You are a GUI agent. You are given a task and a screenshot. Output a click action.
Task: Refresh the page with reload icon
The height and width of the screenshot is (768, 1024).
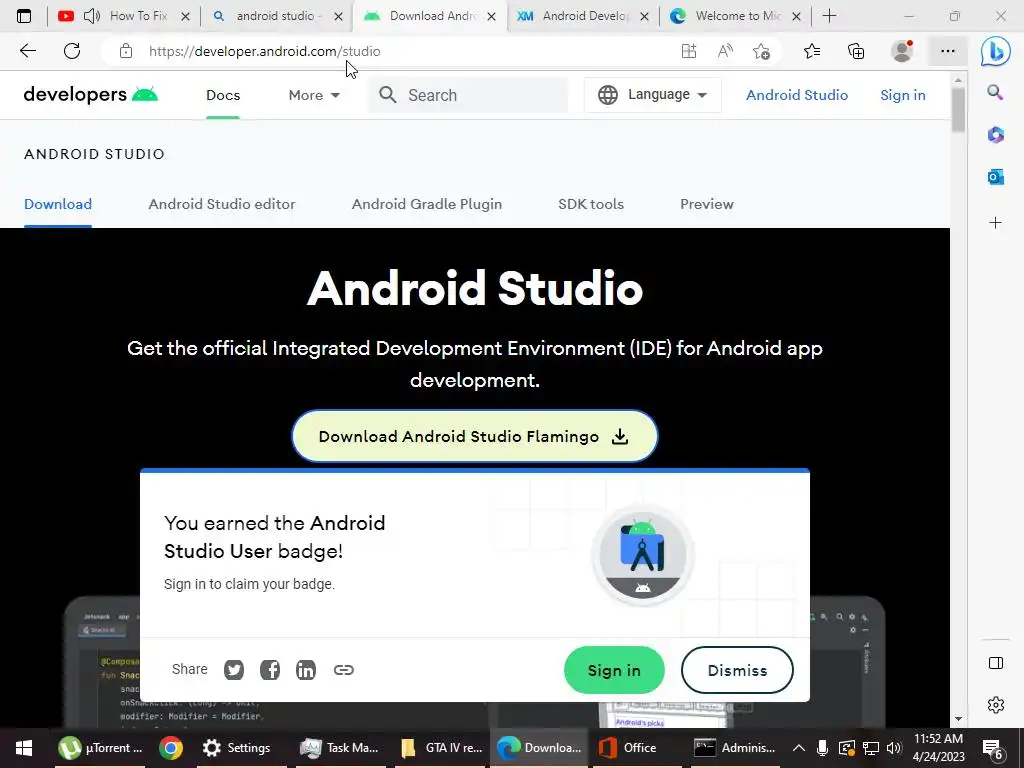(x=72, y=51)
